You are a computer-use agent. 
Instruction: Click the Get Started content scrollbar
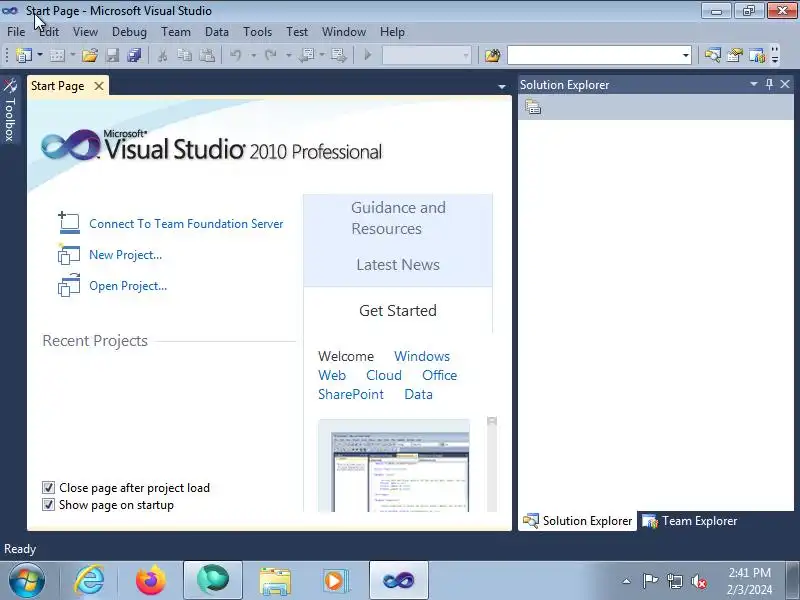492,464
